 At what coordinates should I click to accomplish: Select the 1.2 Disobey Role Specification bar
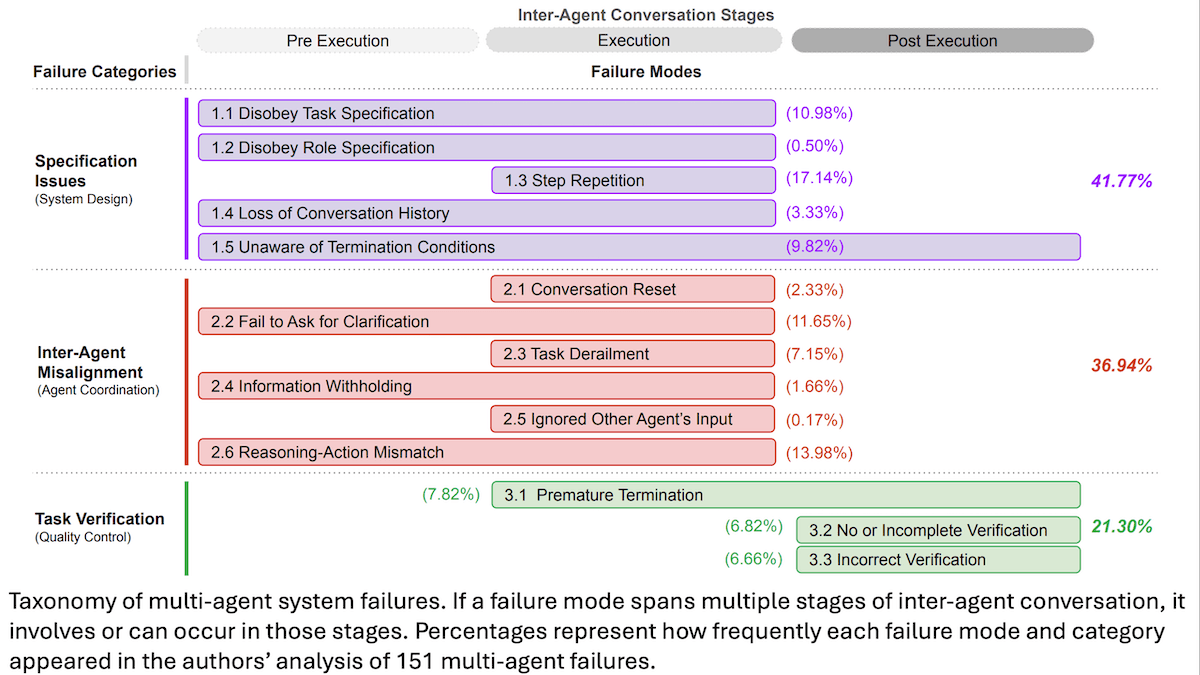[x=487, y=147]
